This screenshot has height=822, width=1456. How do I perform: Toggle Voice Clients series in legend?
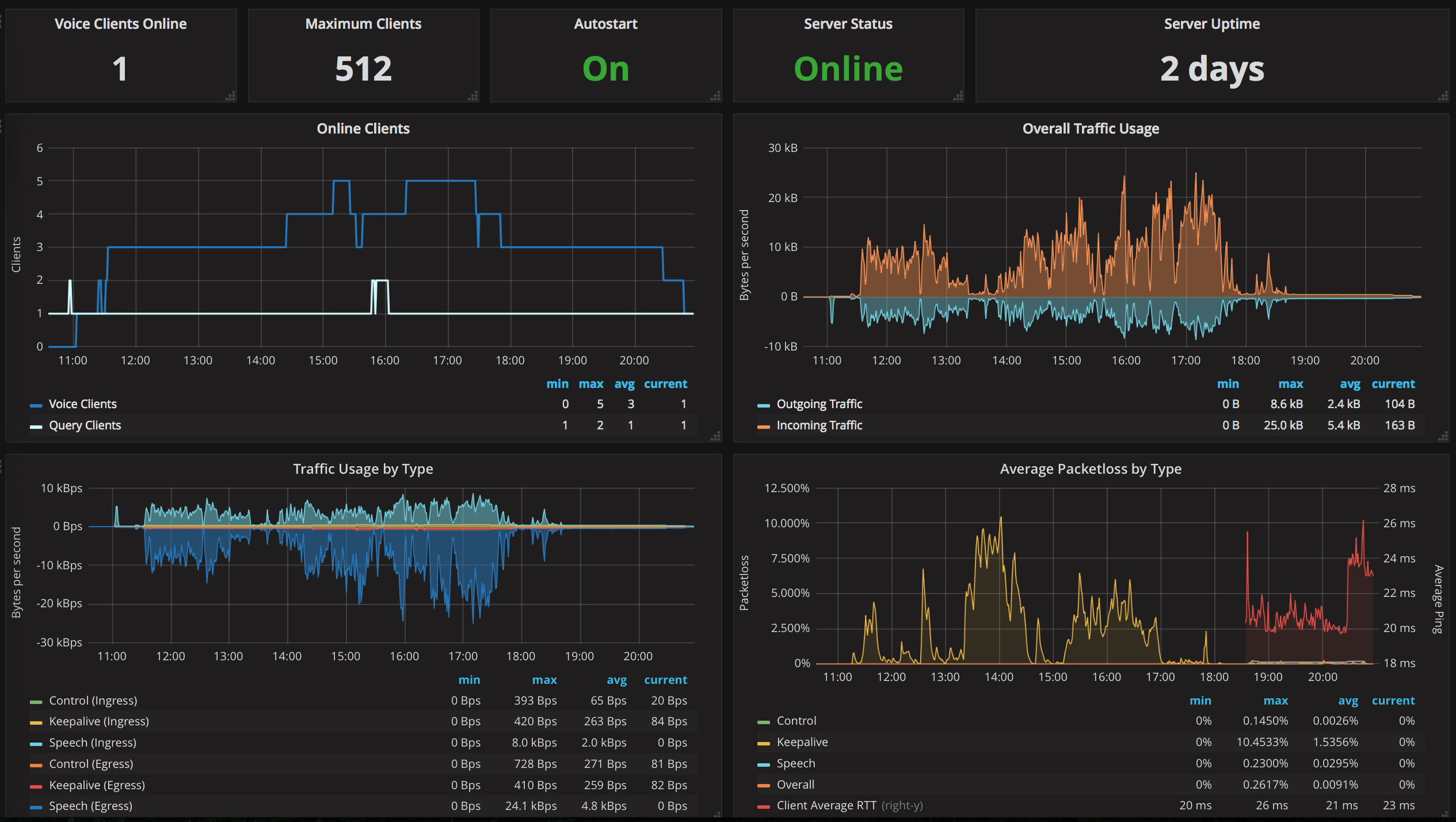[x=82, y=404]
